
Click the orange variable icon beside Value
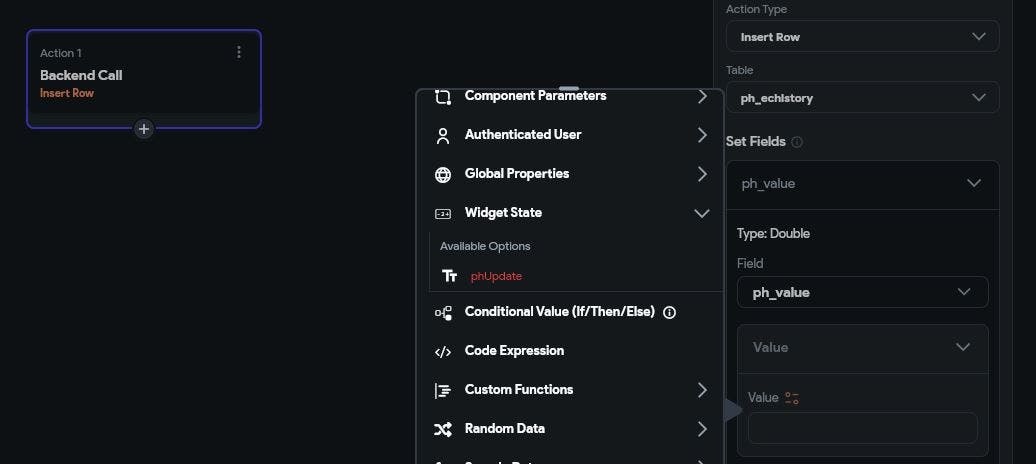pos(792,398)
